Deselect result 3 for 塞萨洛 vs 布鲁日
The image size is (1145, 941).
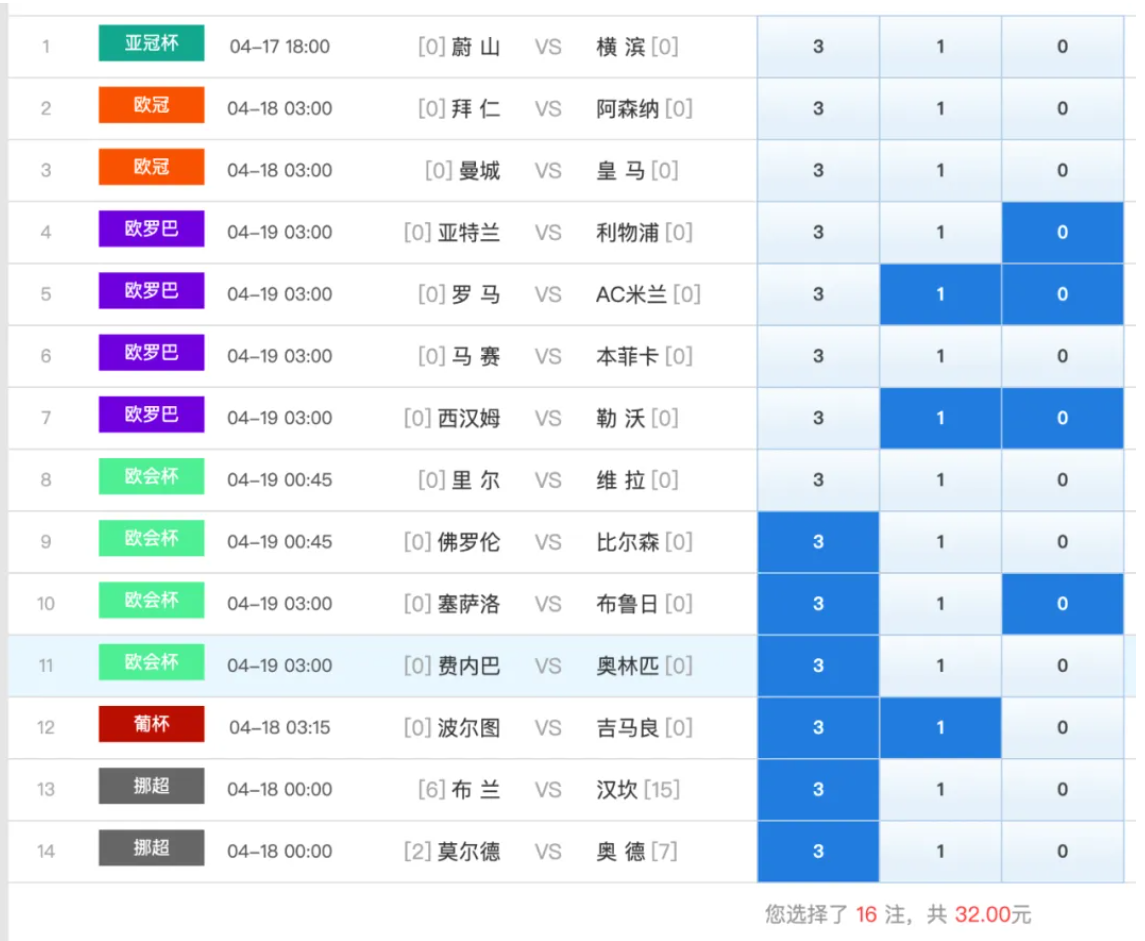[x=818, y=604]
